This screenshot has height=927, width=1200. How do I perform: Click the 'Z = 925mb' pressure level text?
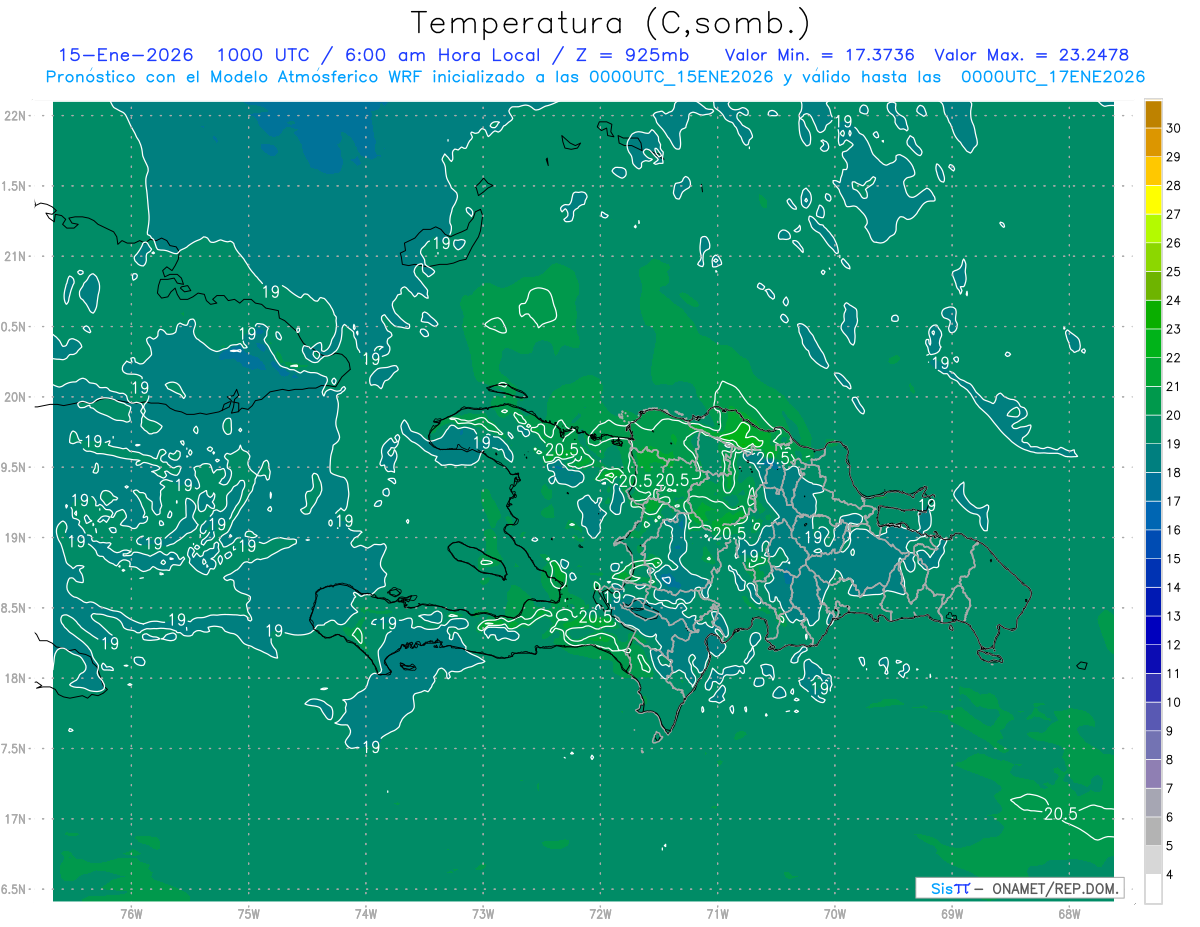[x=632, y=55]
